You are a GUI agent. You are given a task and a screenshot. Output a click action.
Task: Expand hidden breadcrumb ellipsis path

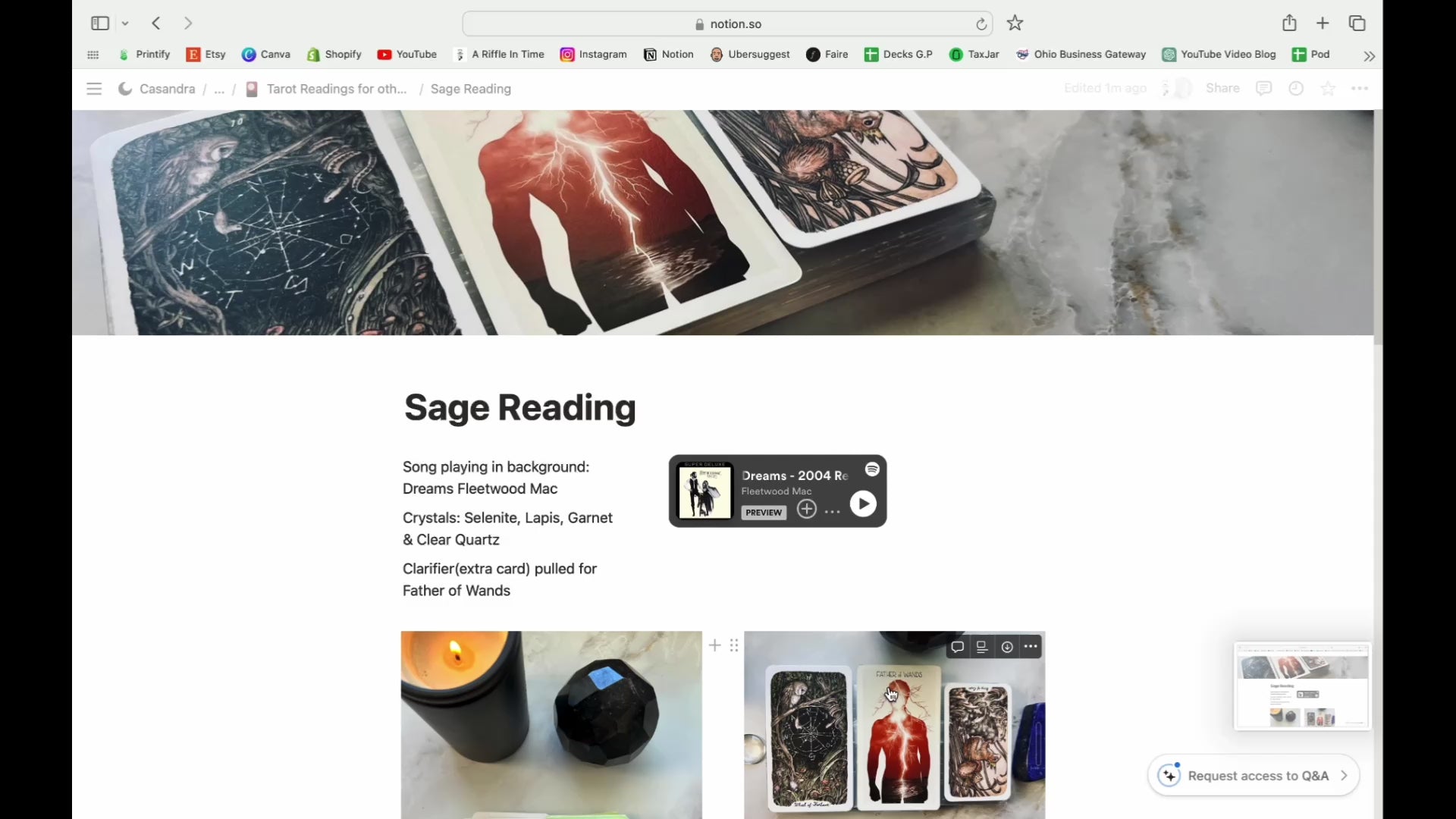219,89
